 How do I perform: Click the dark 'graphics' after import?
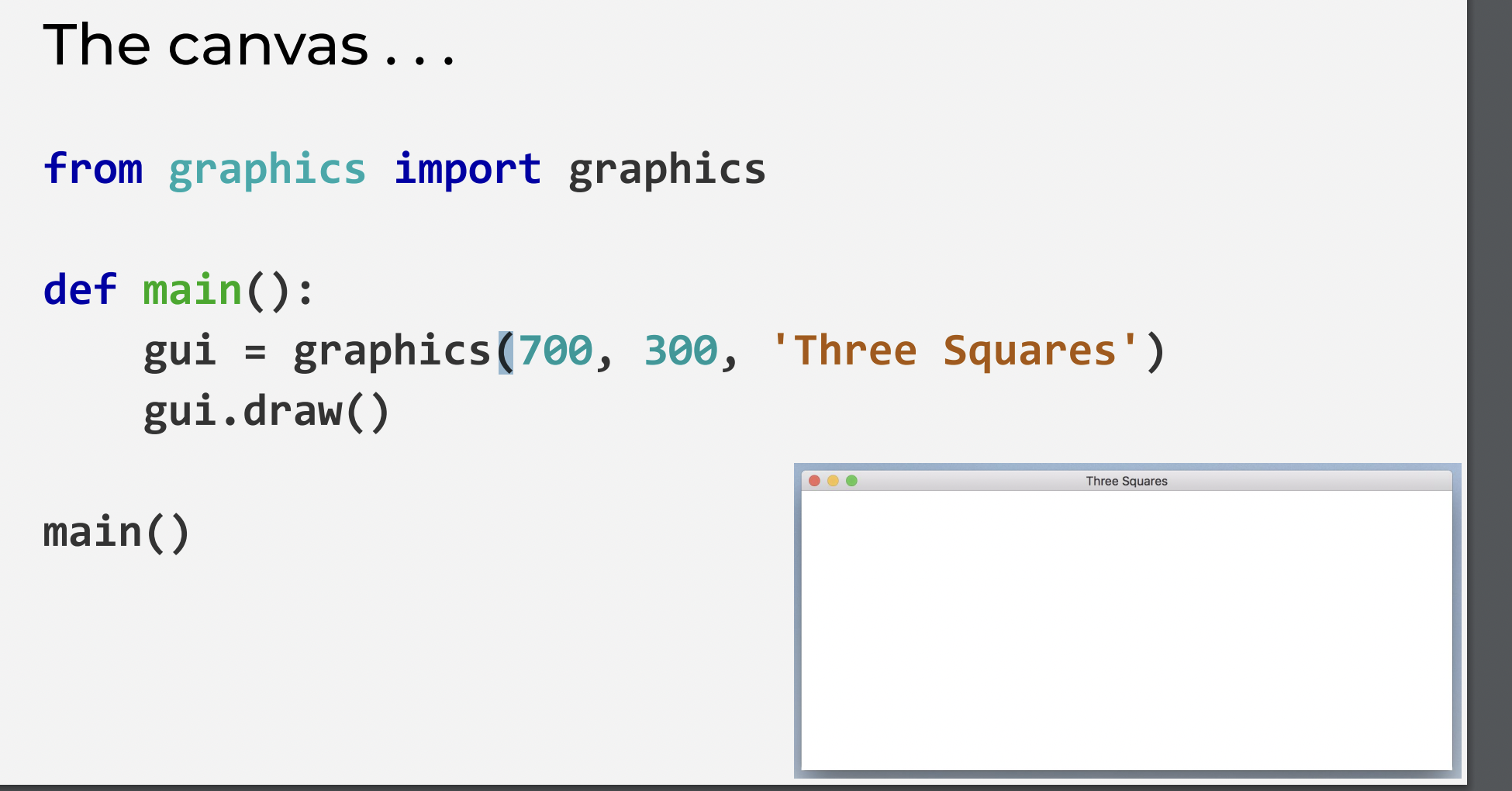(667, 171)
